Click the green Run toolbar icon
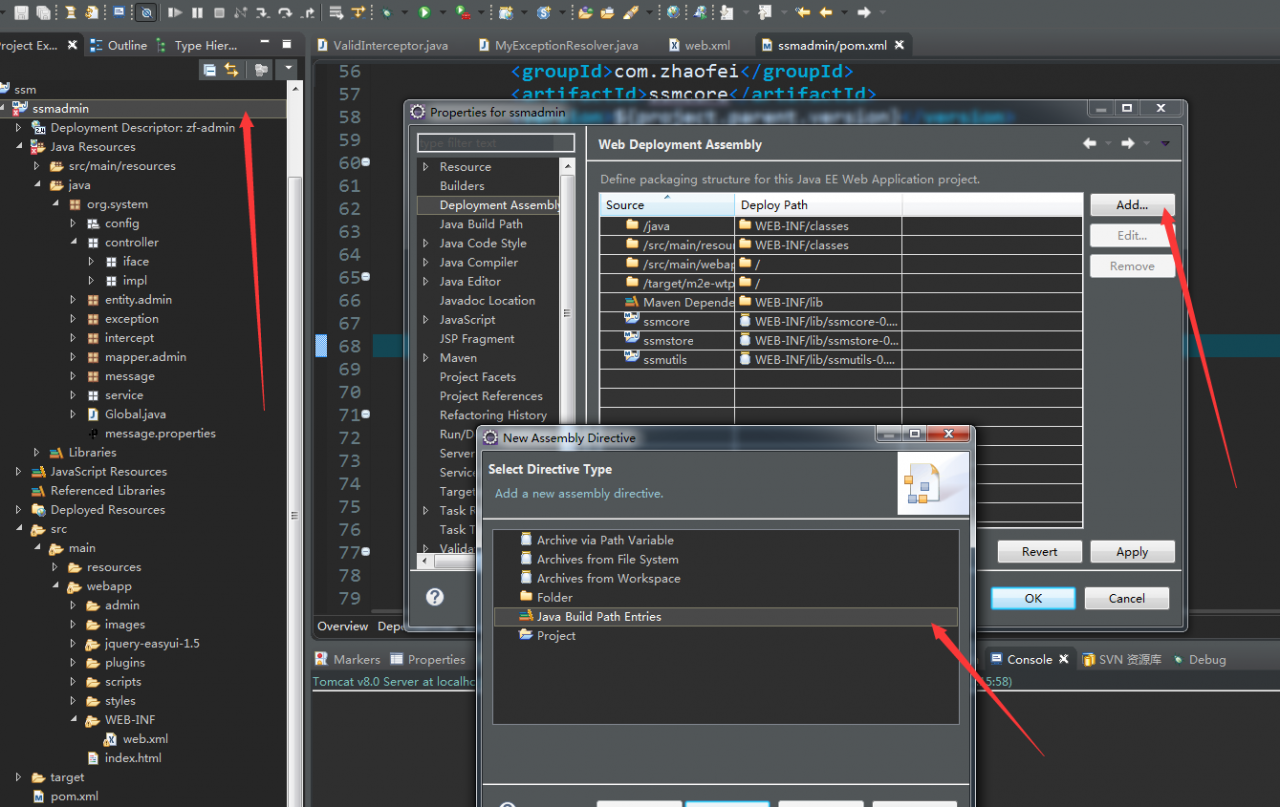 424,13
